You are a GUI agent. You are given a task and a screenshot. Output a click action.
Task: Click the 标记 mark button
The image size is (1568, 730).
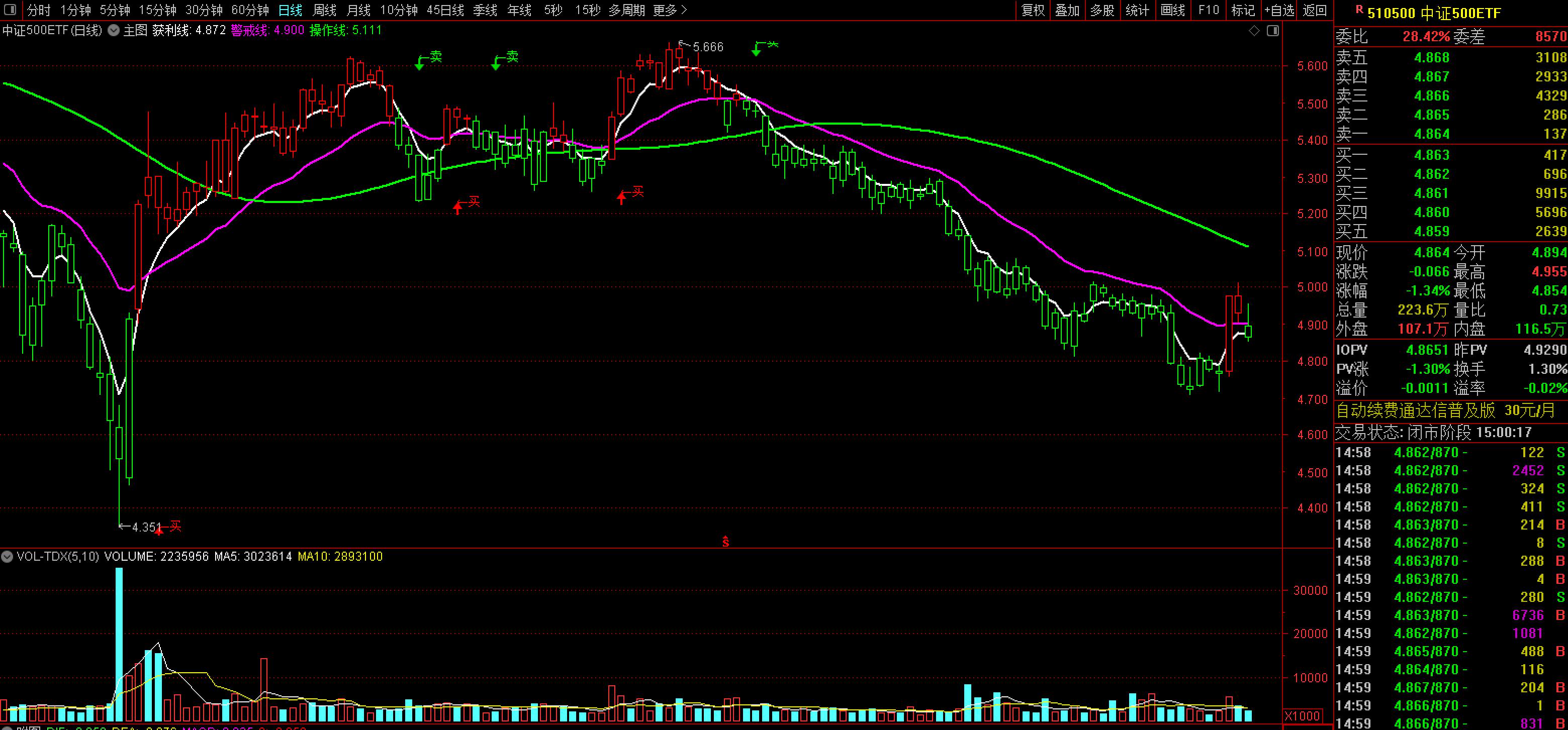pyautogui.click(x=1243, y=10)
